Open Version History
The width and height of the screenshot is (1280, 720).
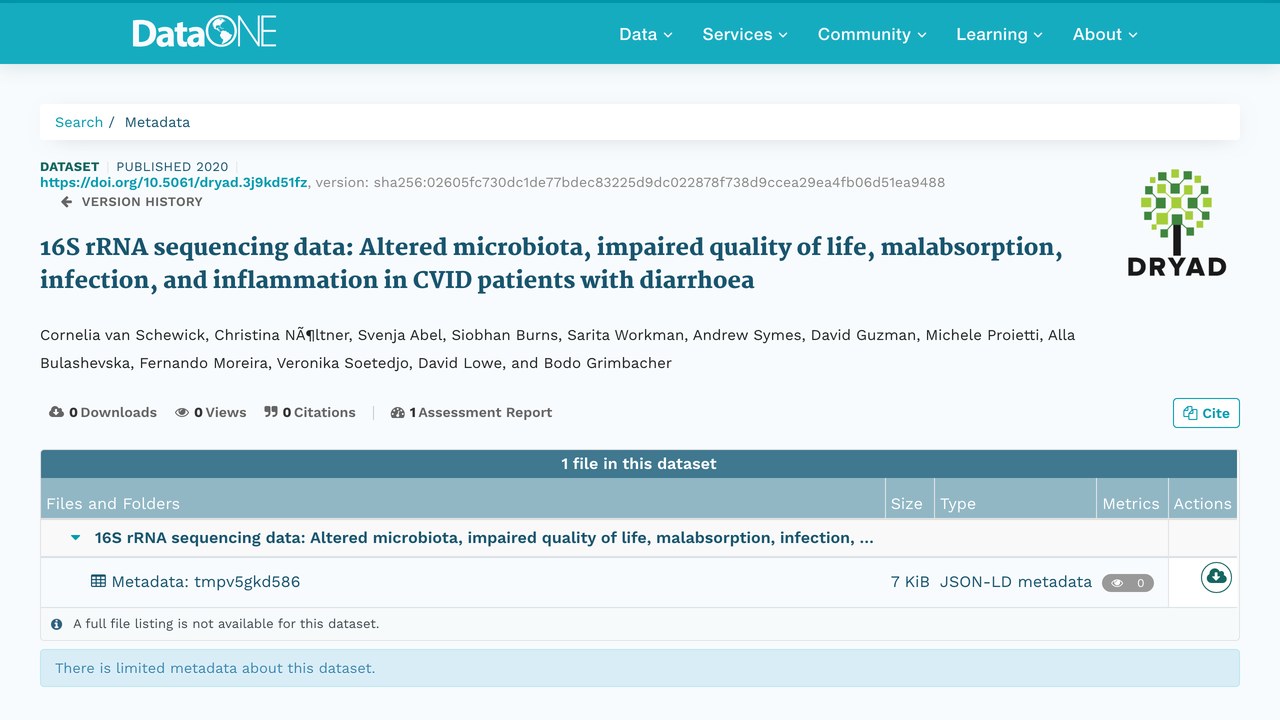(x=132, y=202)
